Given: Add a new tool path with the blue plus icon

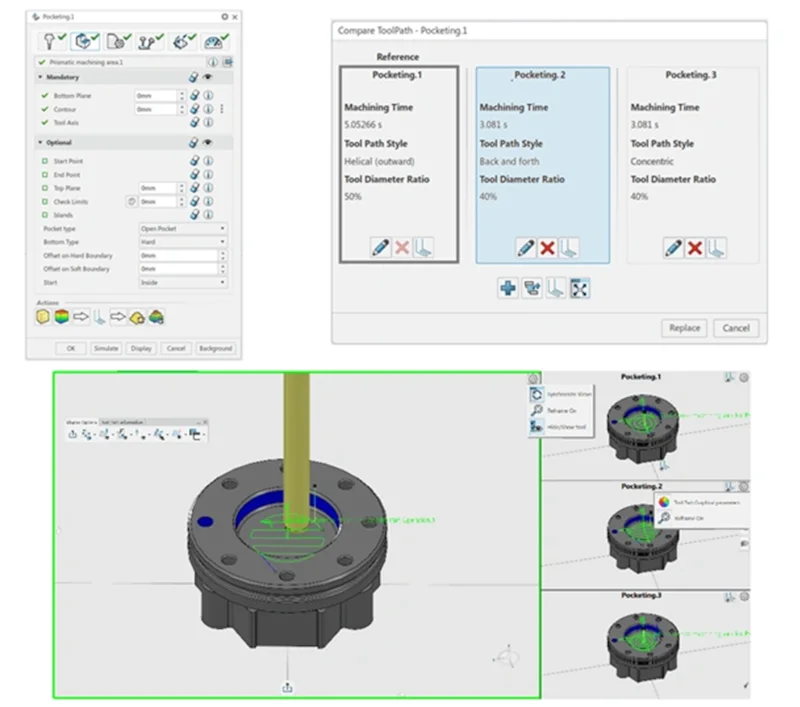Looking at the screenshot, I should [509, 289].
